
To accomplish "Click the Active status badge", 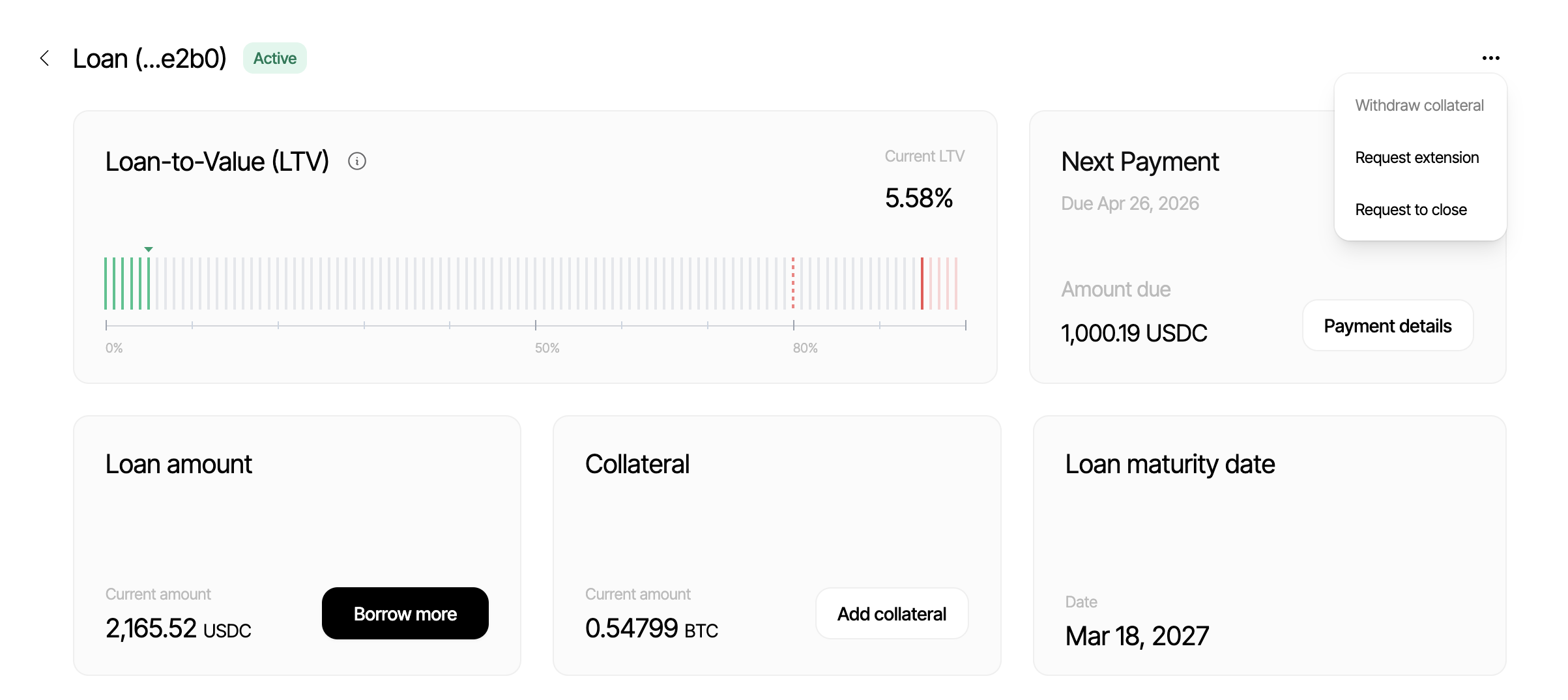I will 274,58.
